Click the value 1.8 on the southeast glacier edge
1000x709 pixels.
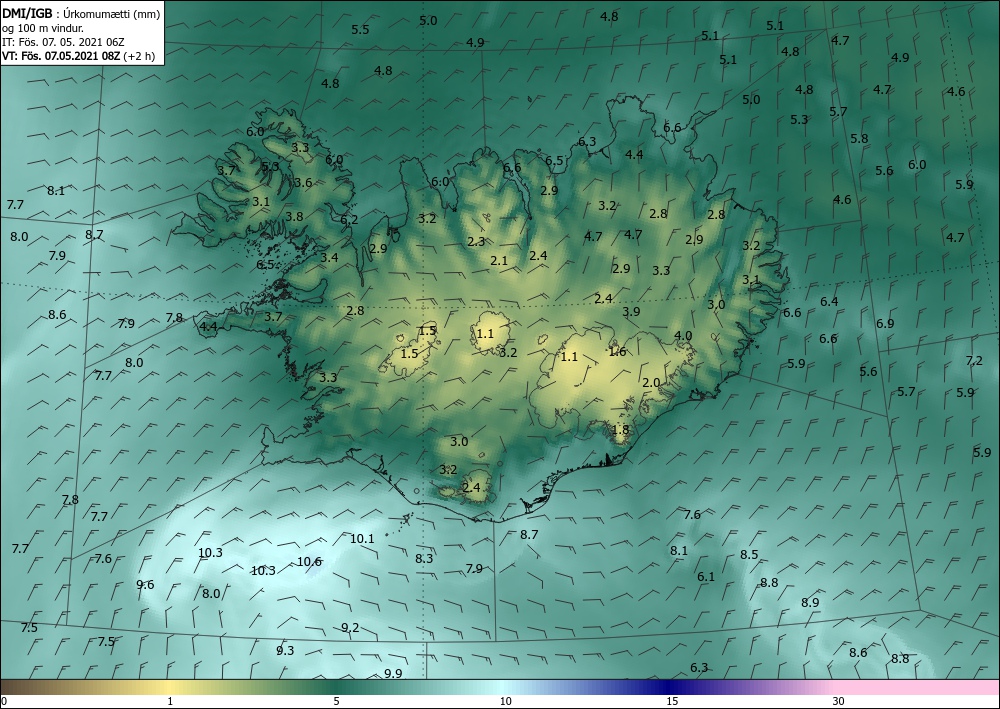[621, 430]
